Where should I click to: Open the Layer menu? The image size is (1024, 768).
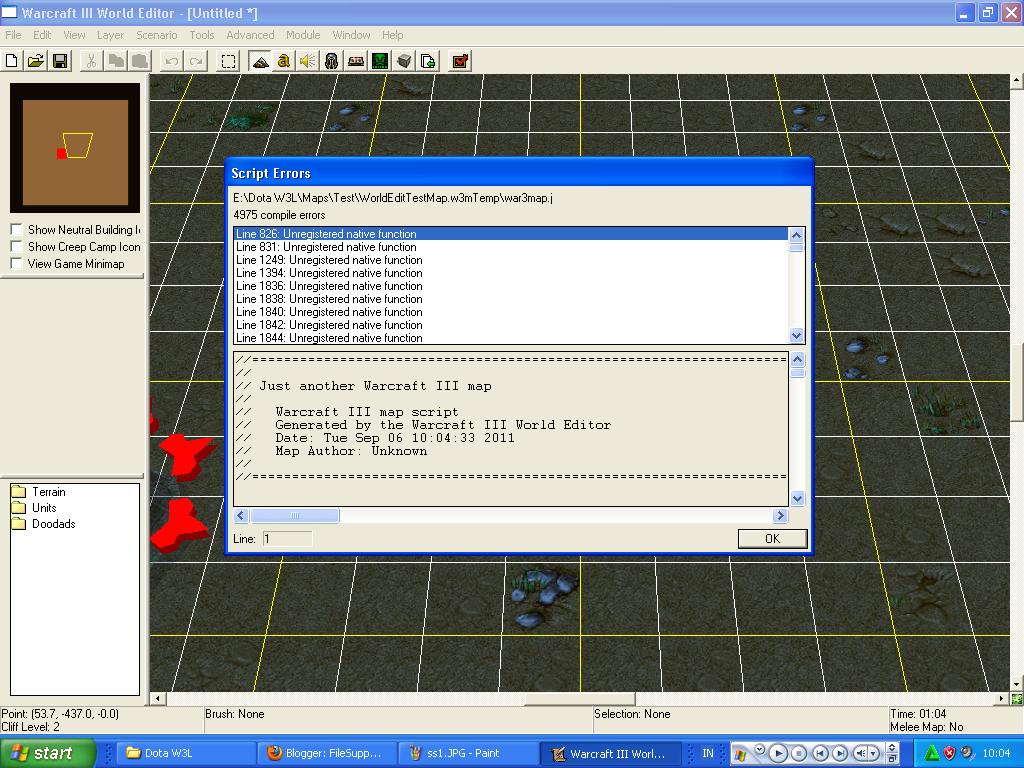[110, 35]
